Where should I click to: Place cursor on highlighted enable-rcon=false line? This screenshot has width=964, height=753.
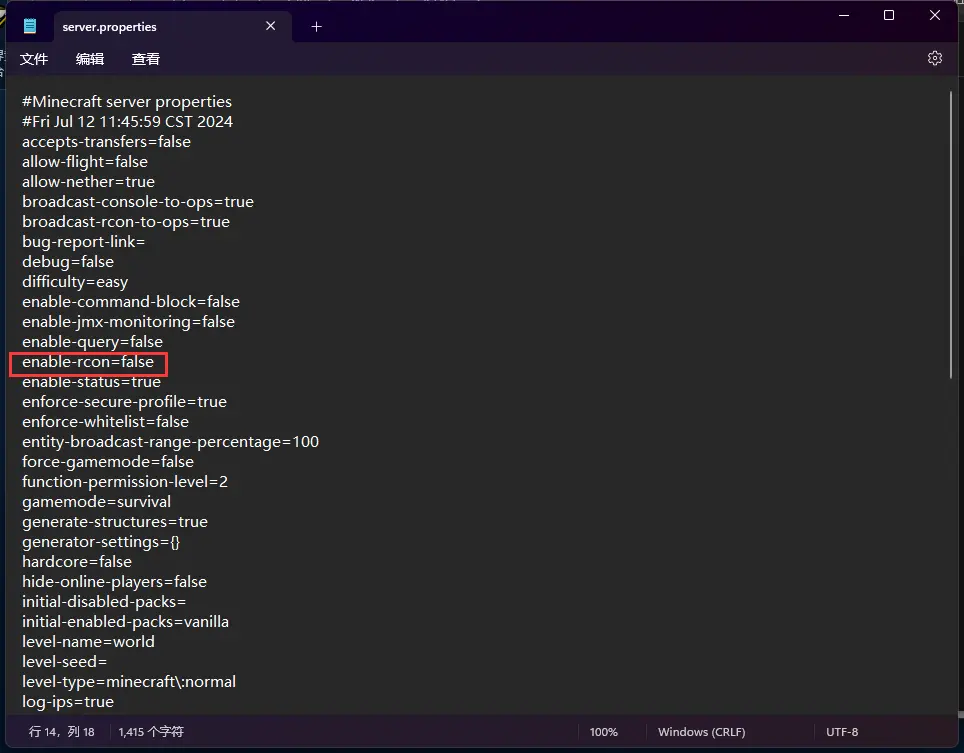(88, 362)
